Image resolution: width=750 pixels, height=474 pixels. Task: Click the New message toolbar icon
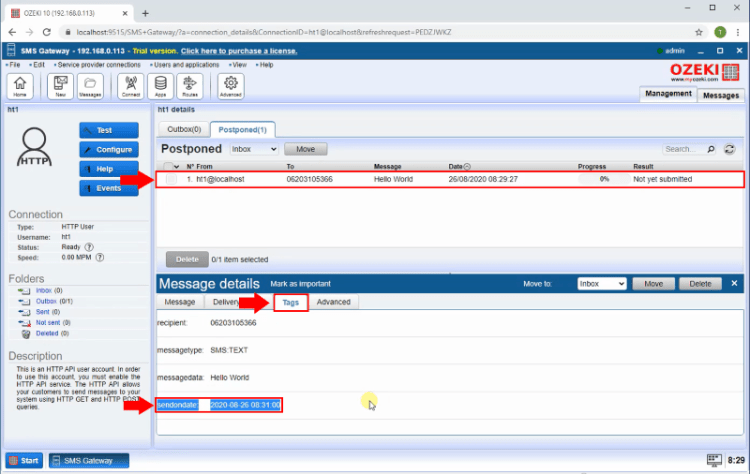tap(60, 86)
